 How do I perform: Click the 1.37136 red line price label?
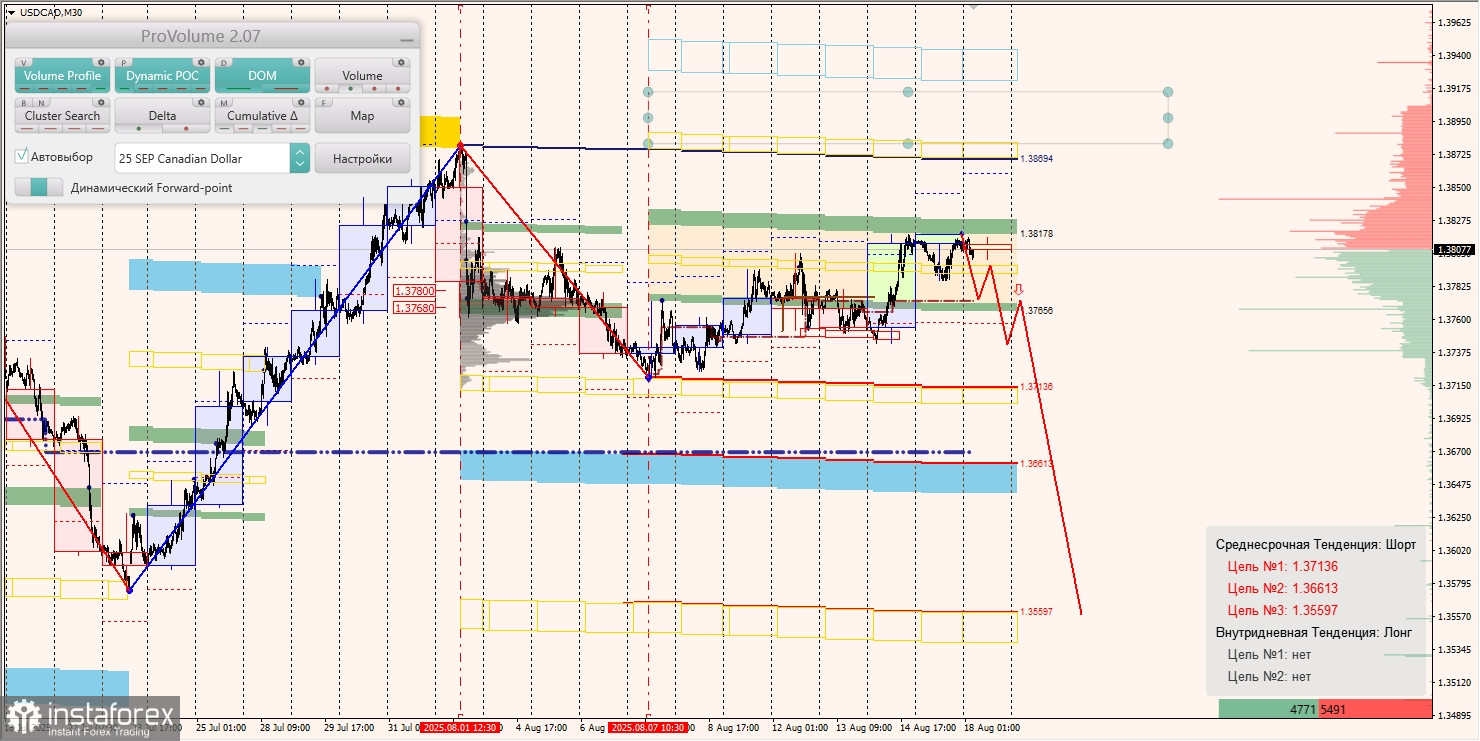[1036, 386]
